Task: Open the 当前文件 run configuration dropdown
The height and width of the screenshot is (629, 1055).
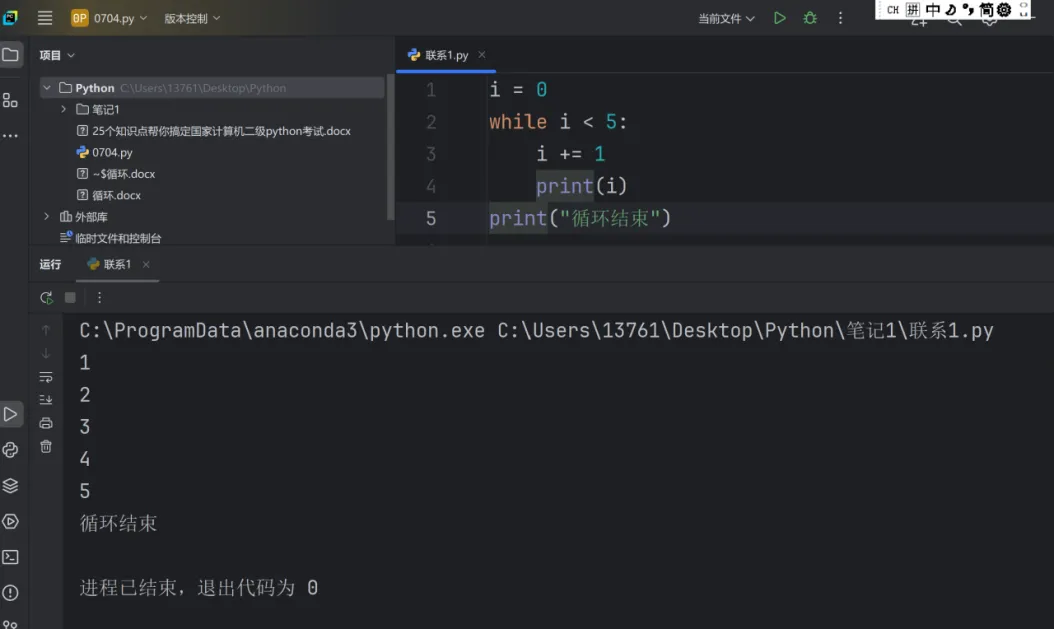Action: [726, 19]
